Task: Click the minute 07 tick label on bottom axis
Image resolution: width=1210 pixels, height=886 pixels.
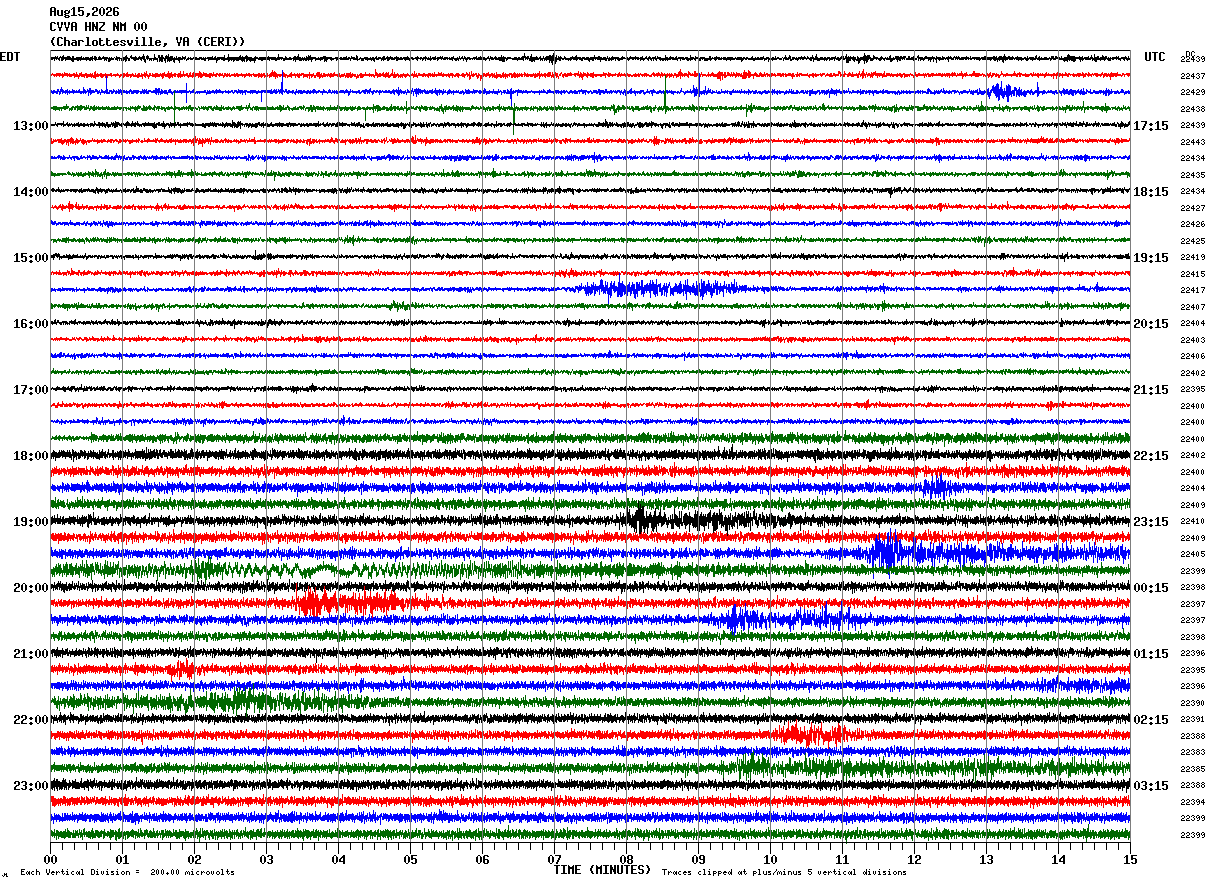Action: 554,859
